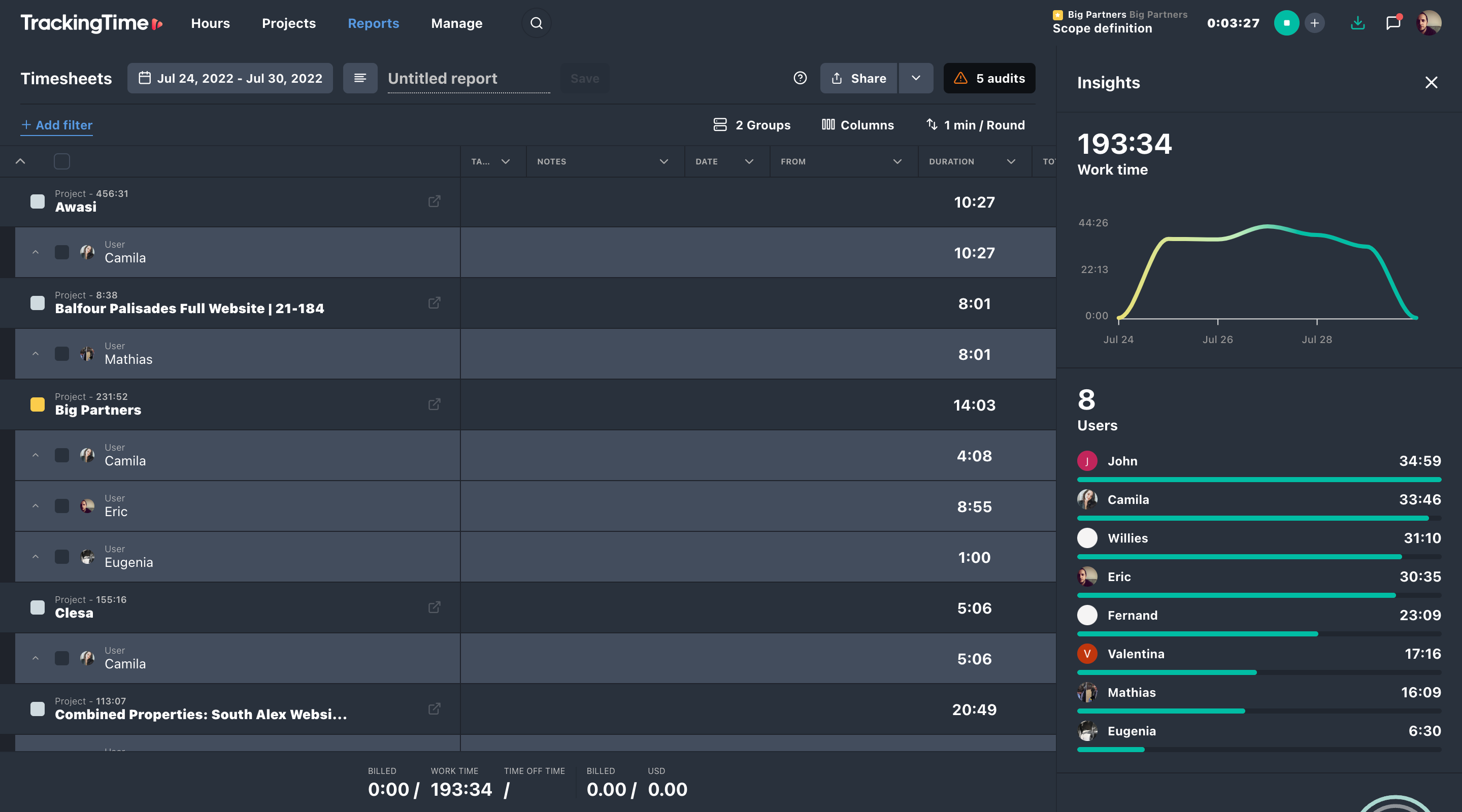
Task: Click the Add filter link
Action: [57, 125]
